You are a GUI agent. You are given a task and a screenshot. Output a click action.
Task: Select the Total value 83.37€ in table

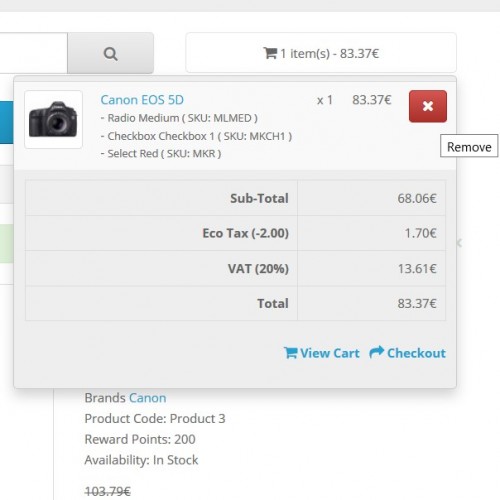point(417,303)
